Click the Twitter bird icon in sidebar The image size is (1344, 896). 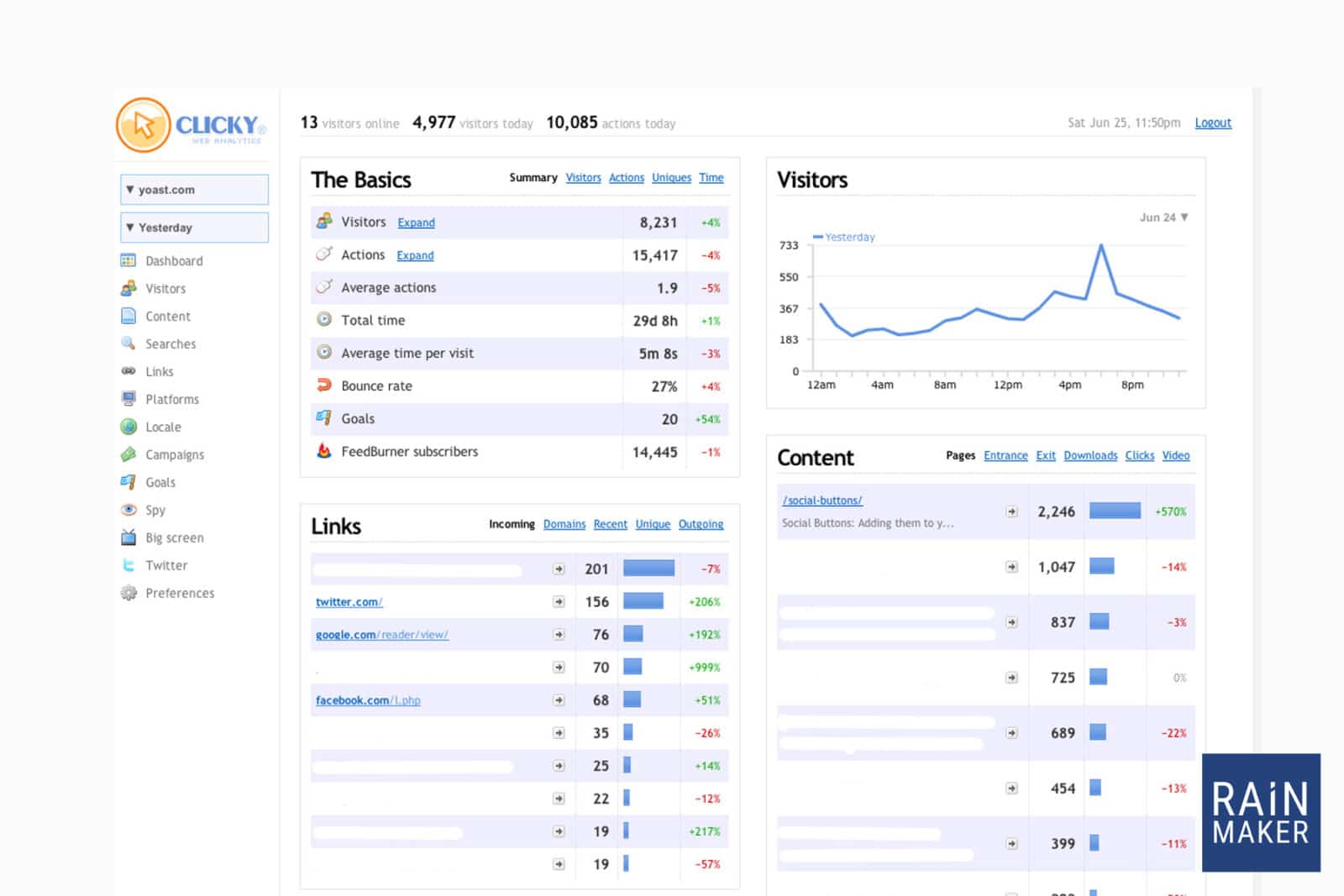[x=129, y=565]
